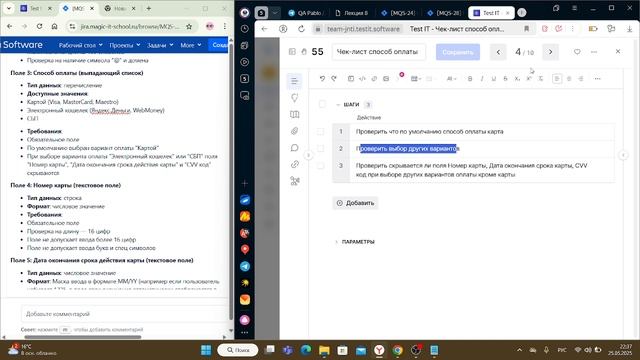Select all steps checkbox next to ШАГИ
The image size is (640, 360).
point(322,104)
